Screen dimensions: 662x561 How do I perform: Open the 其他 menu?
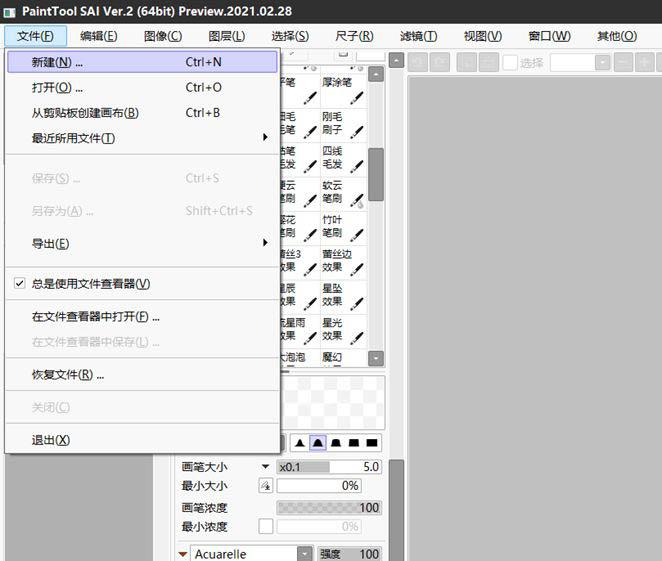point(617,36)
